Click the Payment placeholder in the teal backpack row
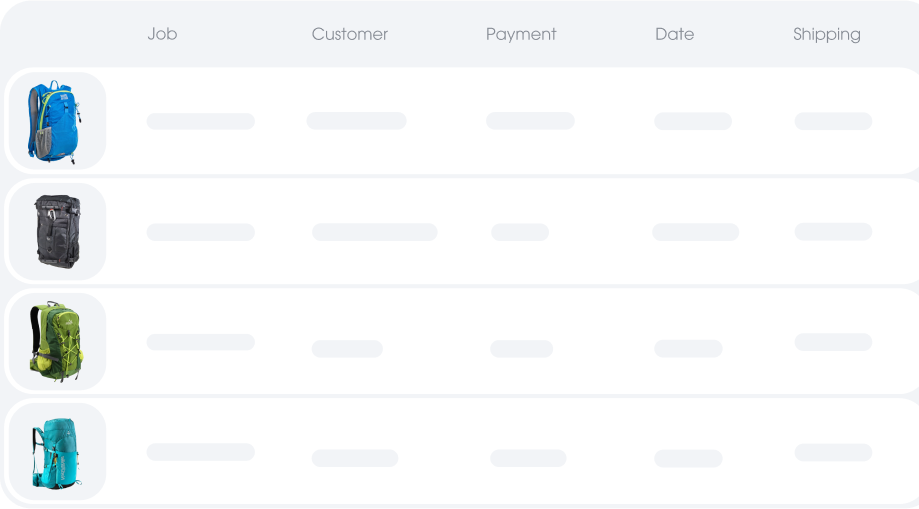The width and height of the screenshot is (919, 509). click(x=528, y=458)
